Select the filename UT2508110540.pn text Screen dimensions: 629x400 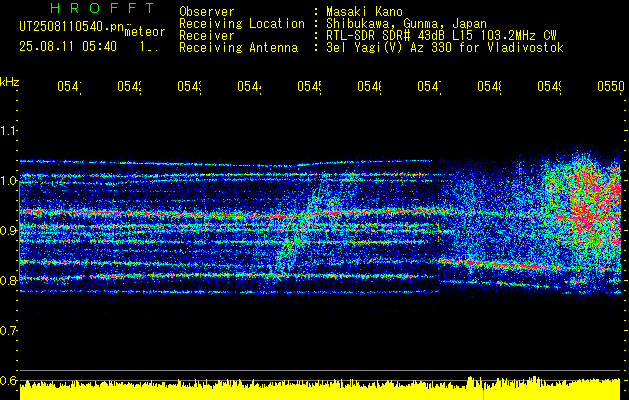pyautogui.click(x=71, y=27)
